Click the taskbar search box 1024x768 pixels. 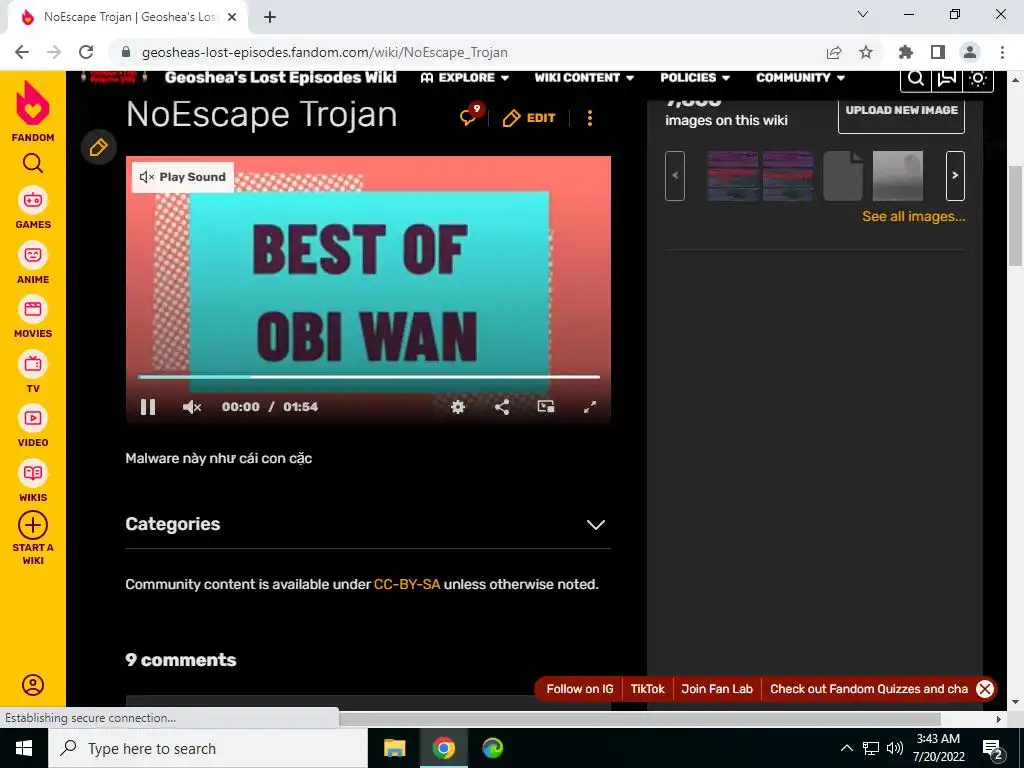208,748
